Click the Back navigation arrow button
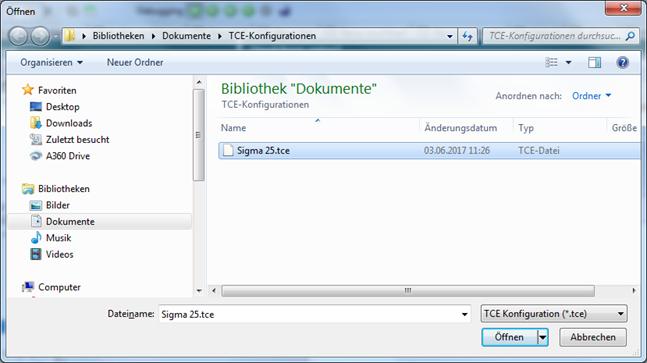This screenshot has width=647, height=363. point(19,36)
